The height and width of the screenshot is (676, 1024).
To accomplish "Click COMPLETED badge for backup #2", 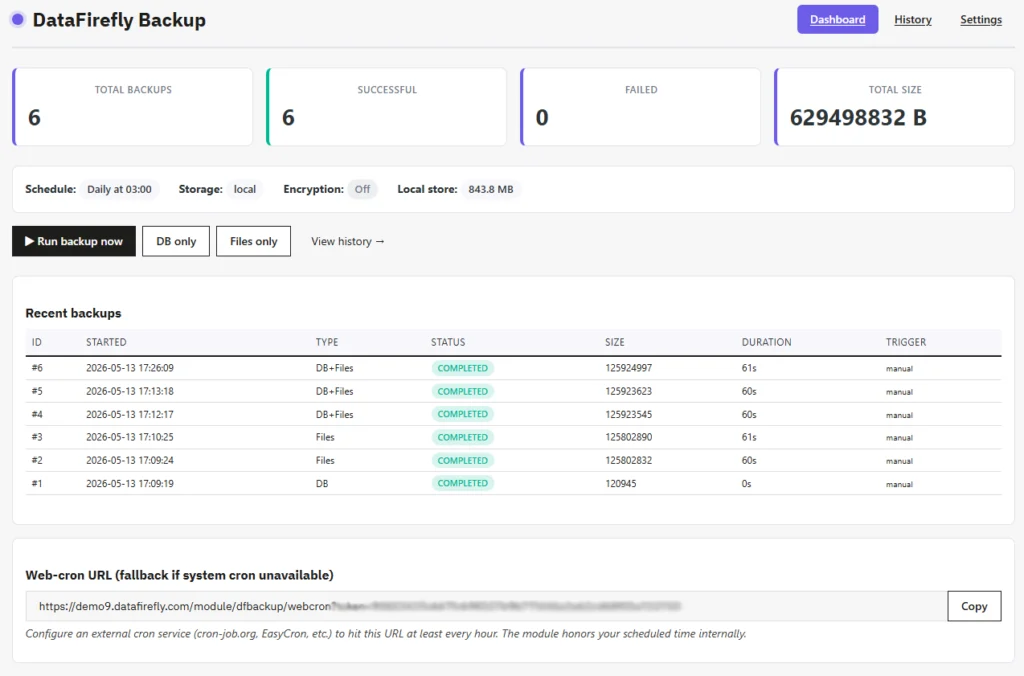I will 462,460.
